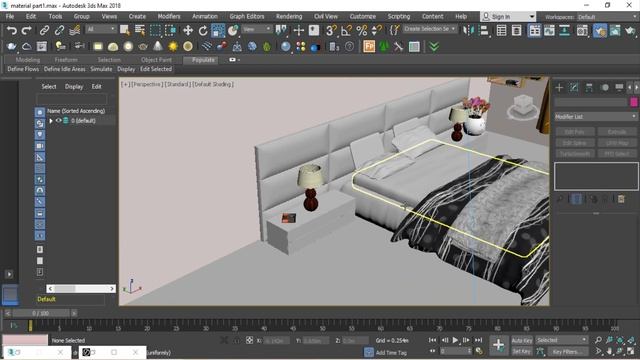The width and height of the screenshot is (640, 360).
Task: Click the Simulate button
Action: coord(101,69)
